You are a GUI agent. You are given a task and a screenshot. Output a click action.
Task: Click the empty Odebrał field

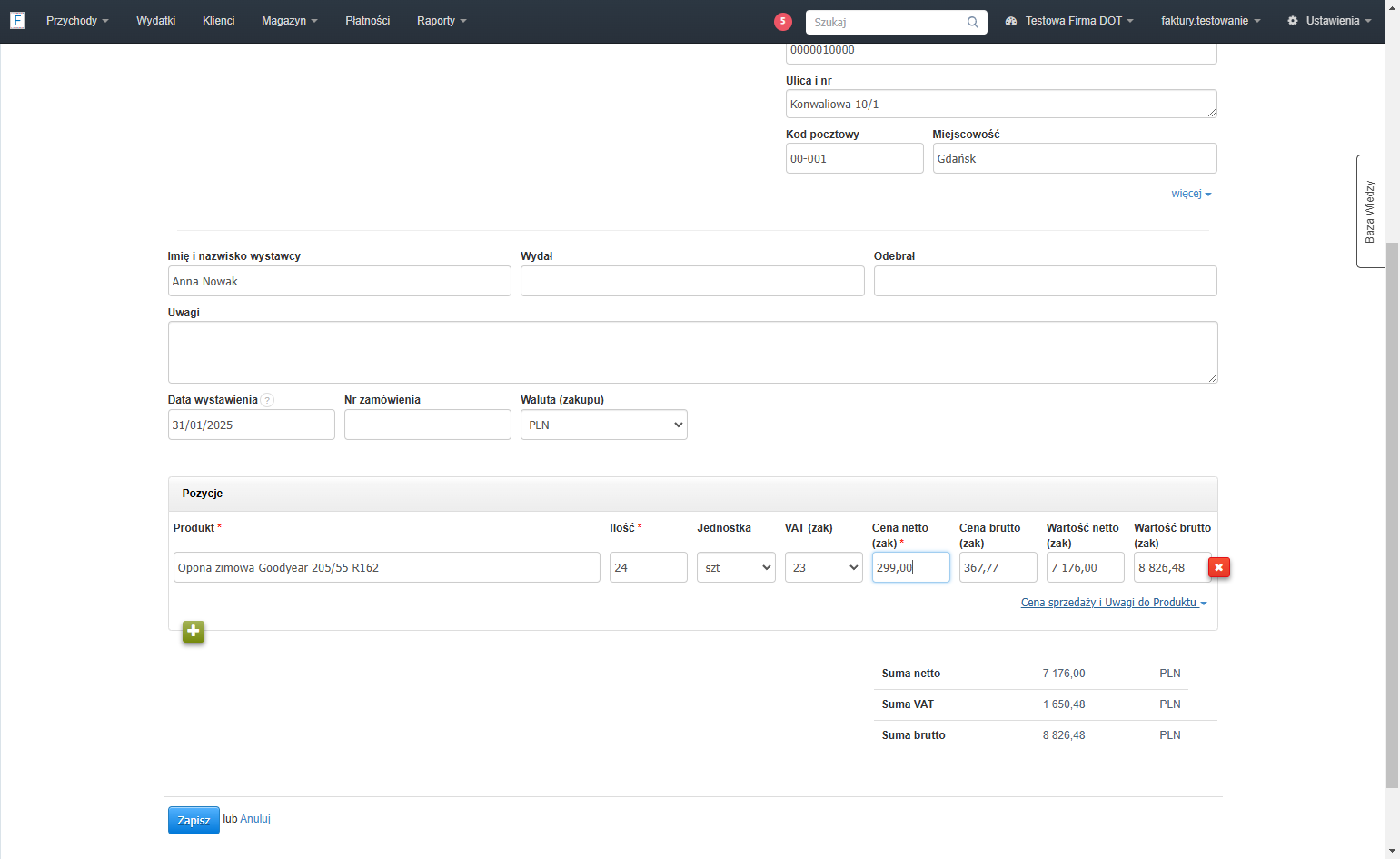point(1046,281)
